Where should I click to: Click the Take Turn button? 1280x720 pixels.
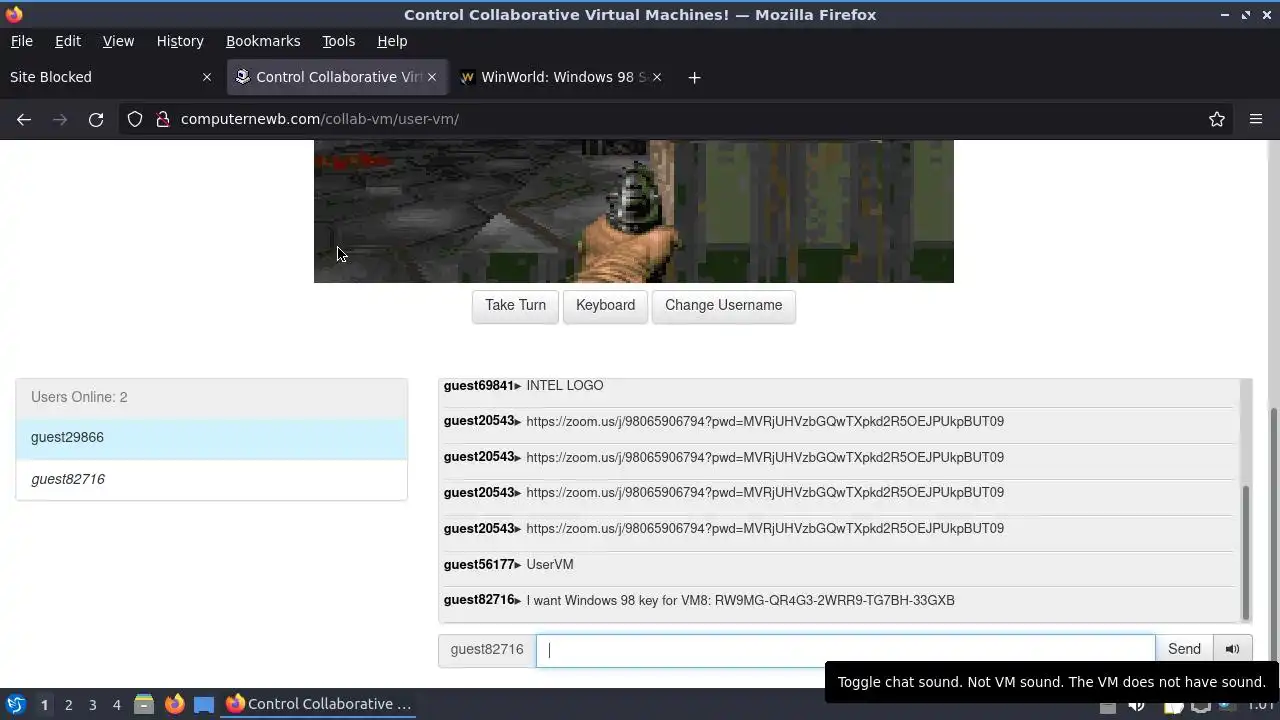515,305
